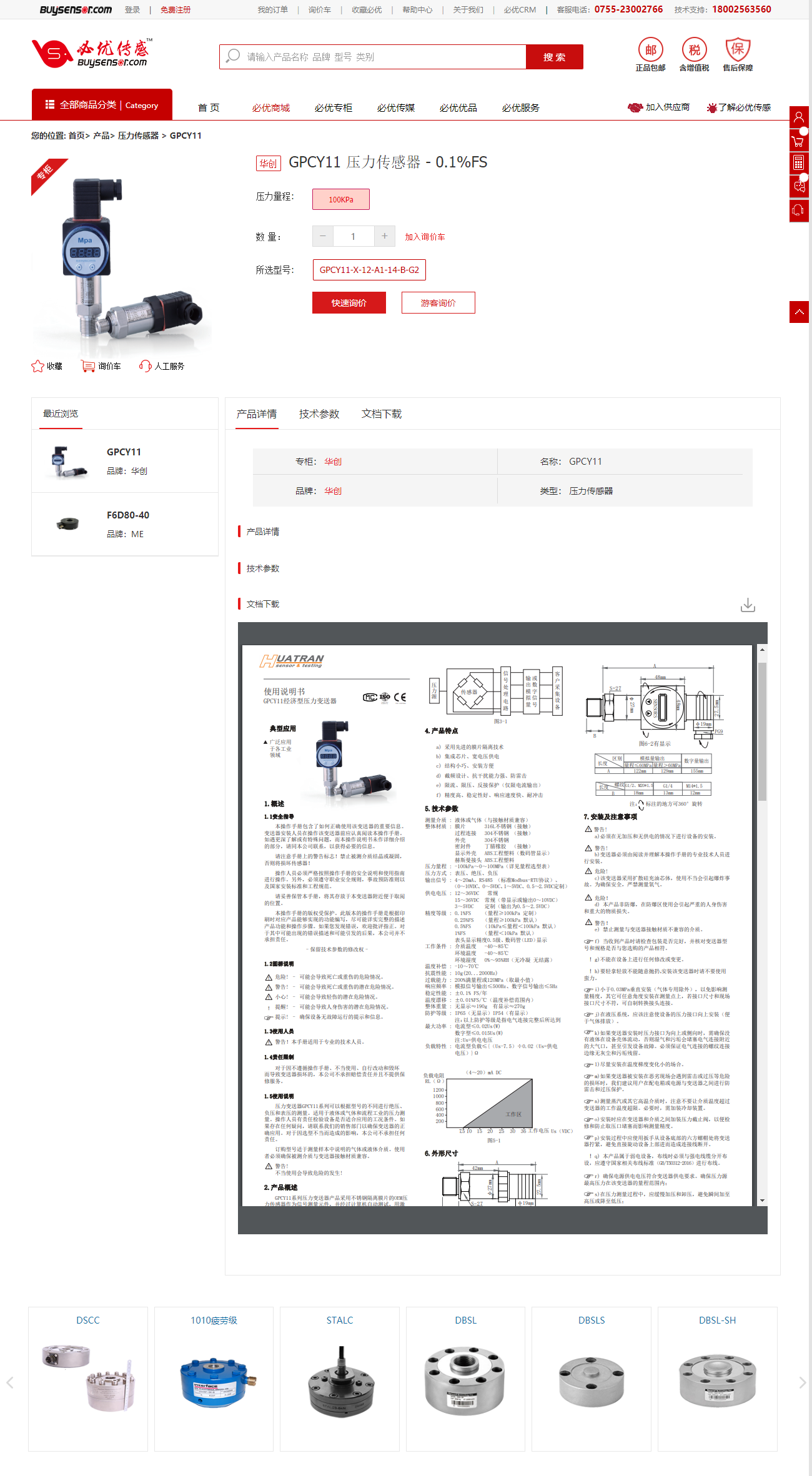Open 必优专柜 navigation item
Image resolution: width=812 pixels, height=1476 pixels.
(x=334, y=108)
